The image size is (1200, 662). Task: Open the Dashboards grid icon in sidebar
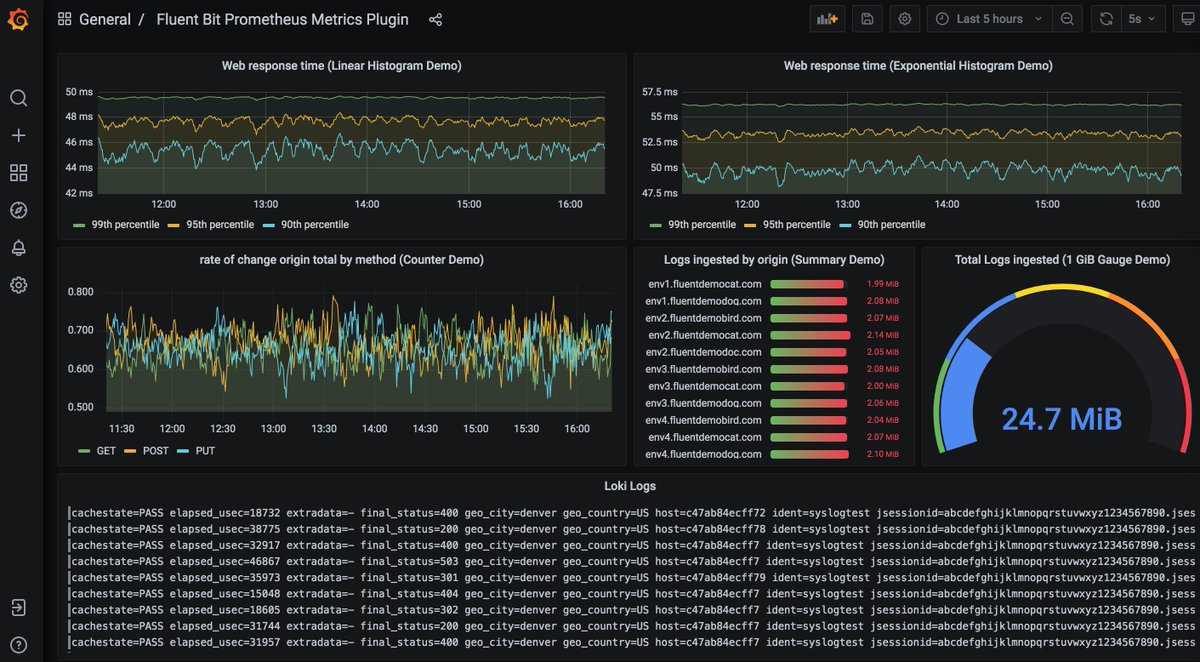tap(18, 173)
